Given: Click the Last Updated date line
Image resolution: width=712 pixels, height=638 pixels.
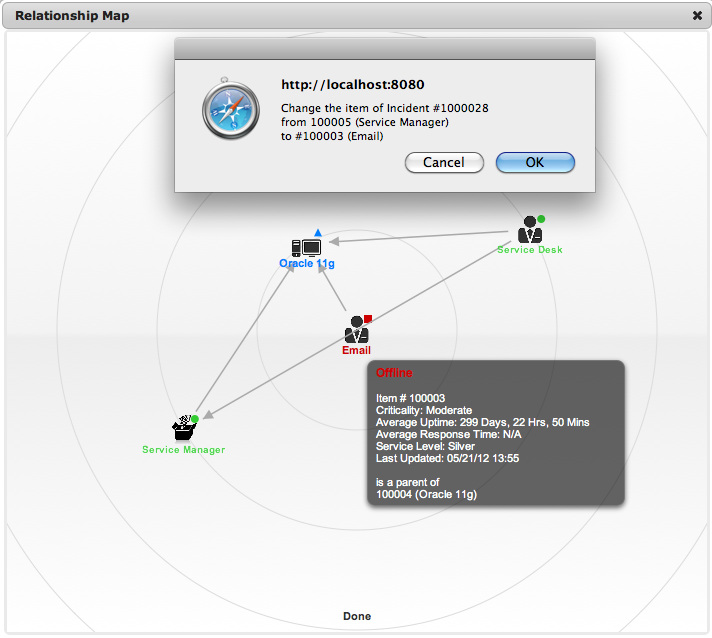Looking at the screenshot, I should pos(447,458).
